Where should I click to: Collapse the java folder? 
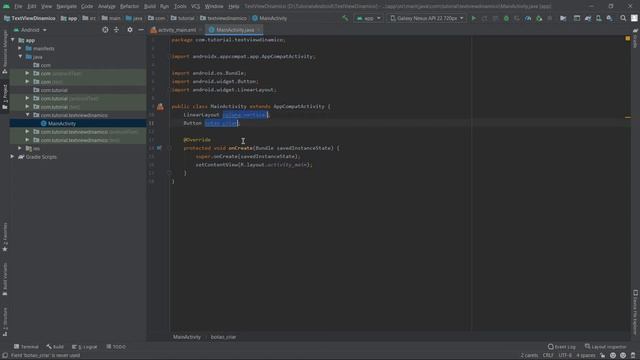(20, 57)
